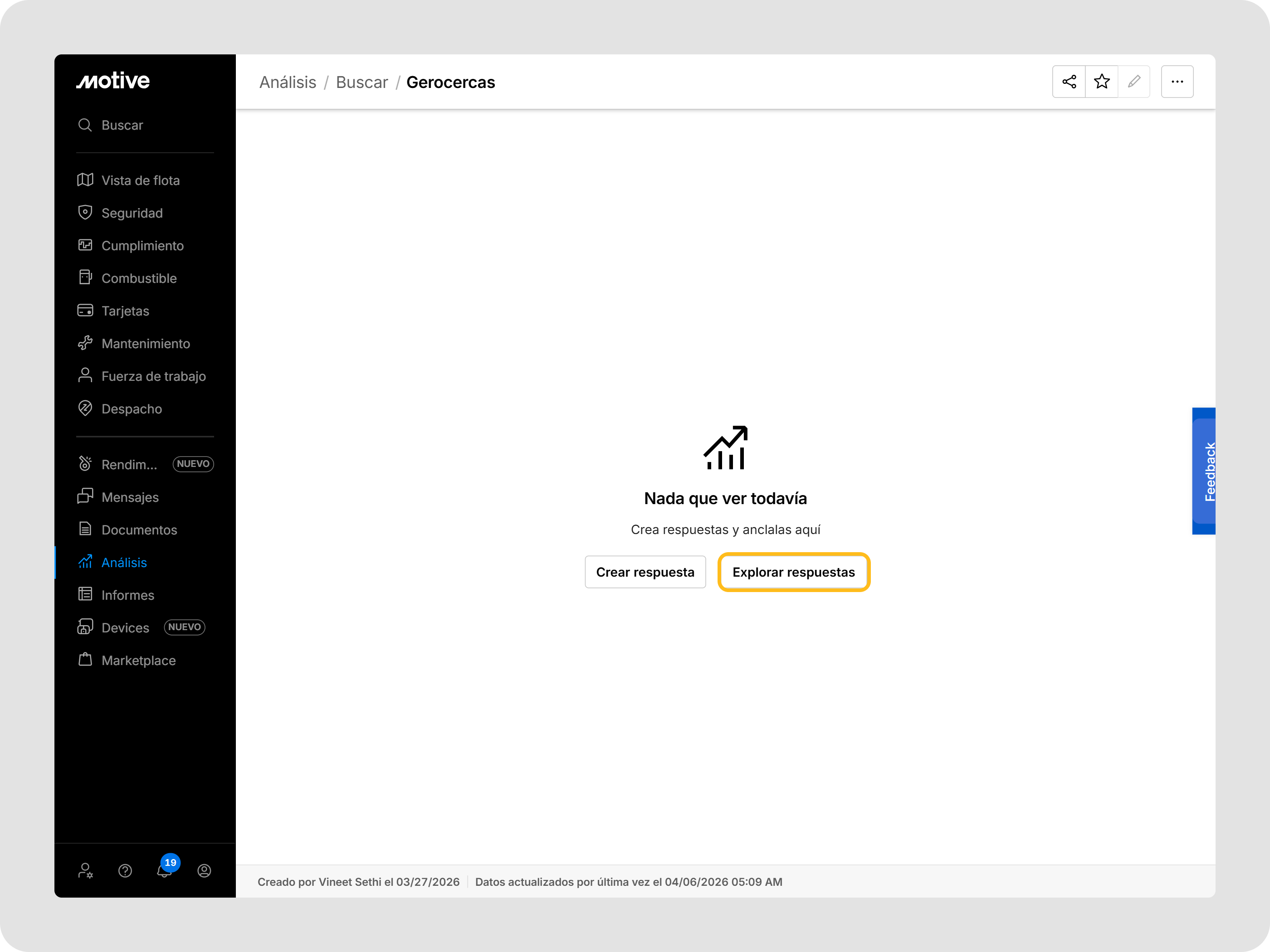
Task: Open the three-dot options menu
Action: coord(1177,82)
